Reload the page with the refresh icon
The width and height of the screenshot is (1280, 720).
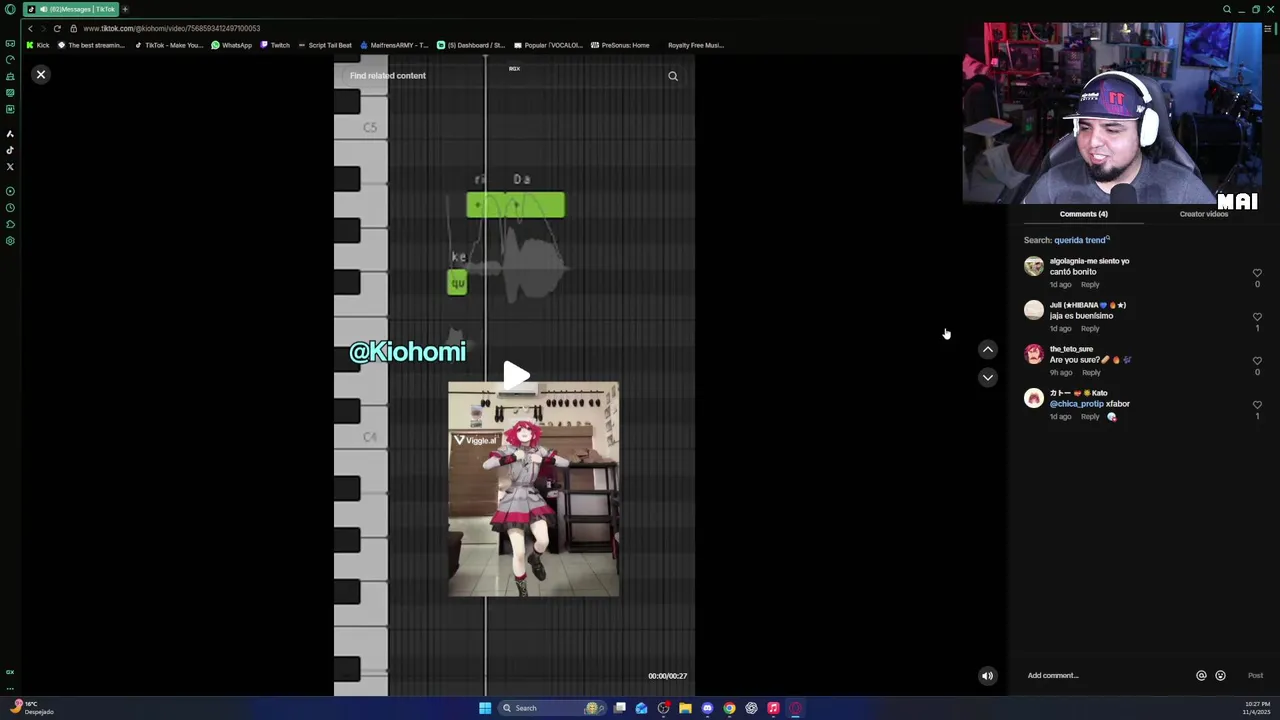[57, 29]
